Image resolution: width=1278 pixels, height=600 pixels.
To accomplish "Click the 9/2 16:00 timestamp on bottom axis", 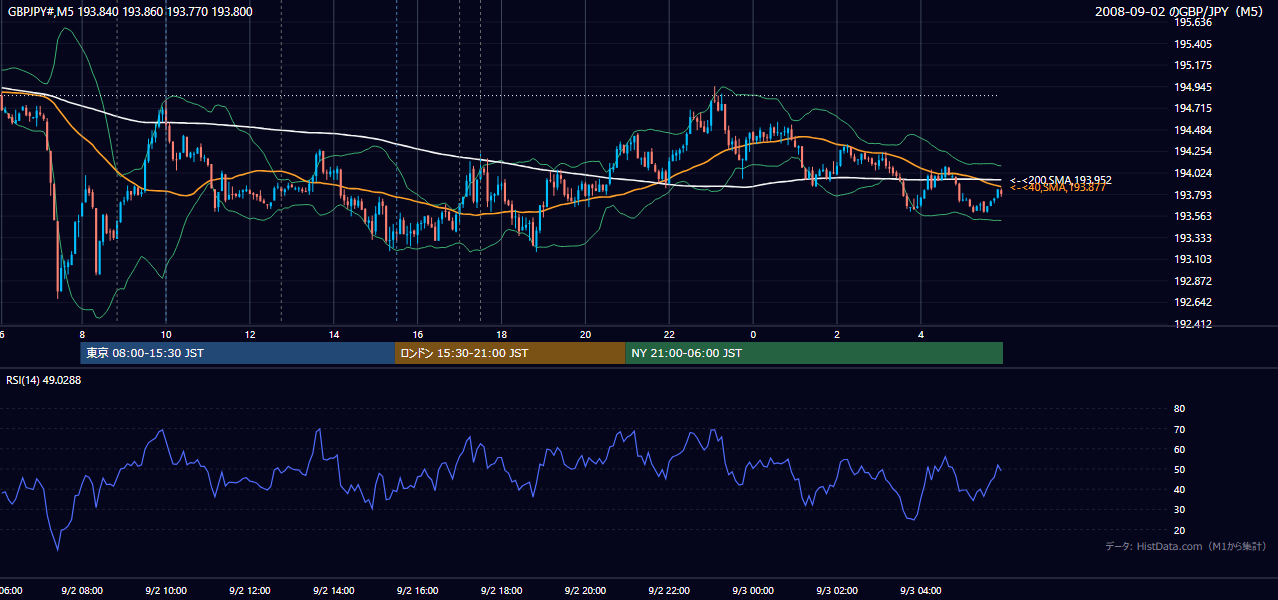I will pos(418,591).
